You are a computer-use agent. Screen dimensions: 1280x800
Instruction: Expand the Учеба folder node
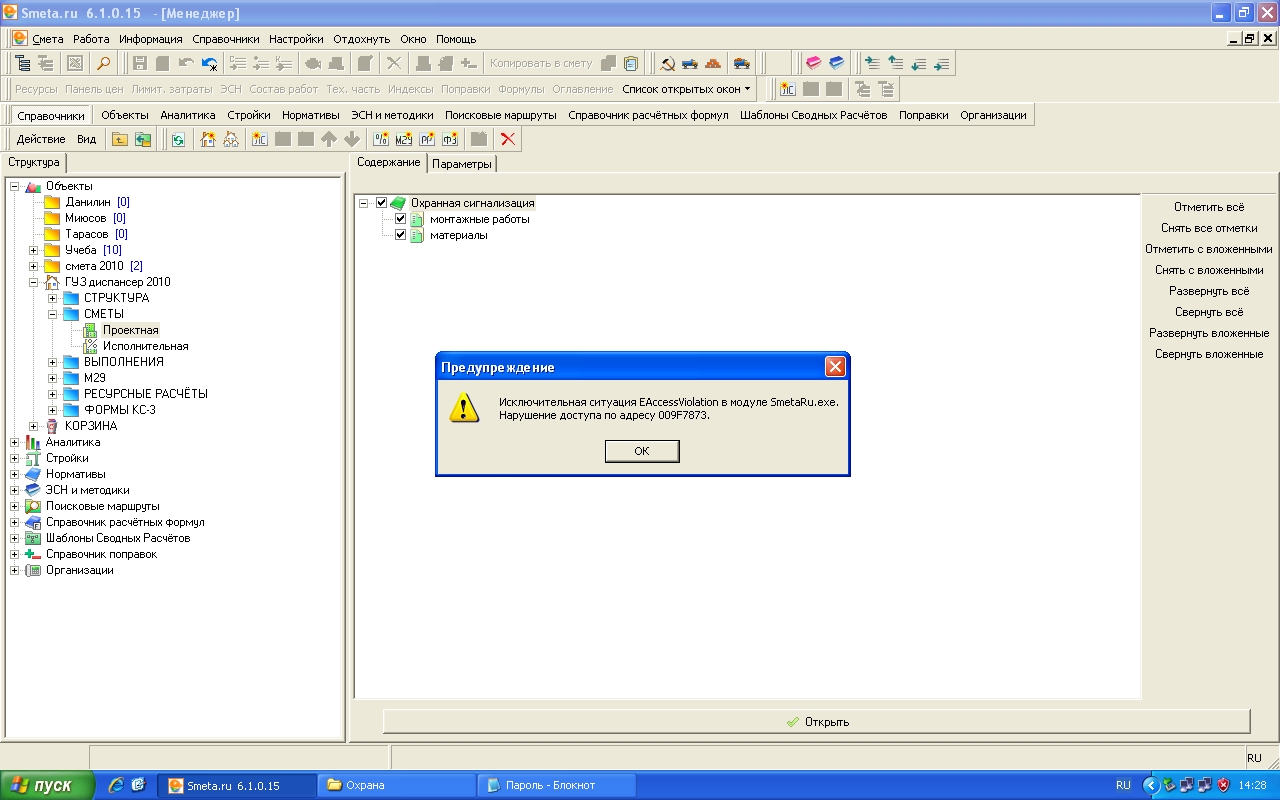click(33, 250)
